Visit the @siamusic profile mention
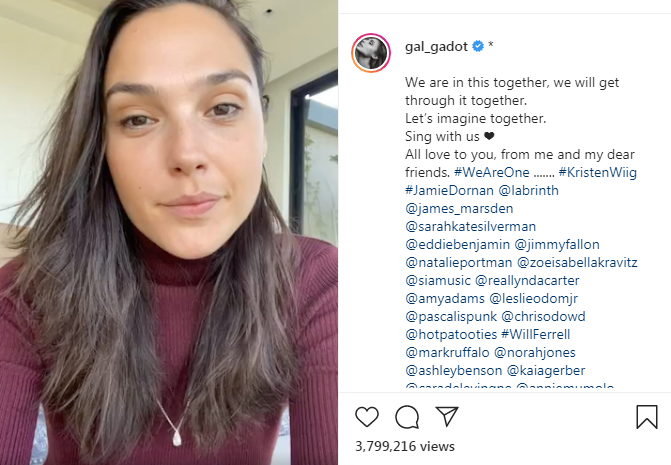Screen dimensions: 671x465 438,280
